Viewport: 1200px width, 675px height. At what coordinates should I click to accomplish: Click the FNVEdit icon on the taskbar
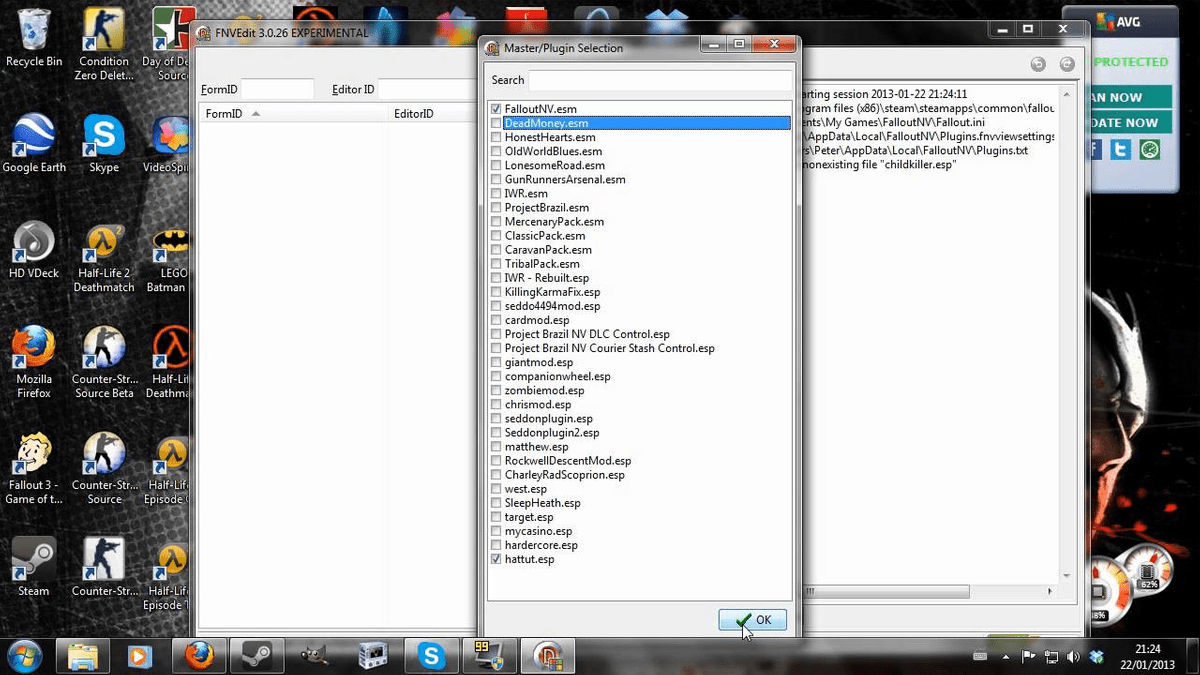(x=548, y=657)
